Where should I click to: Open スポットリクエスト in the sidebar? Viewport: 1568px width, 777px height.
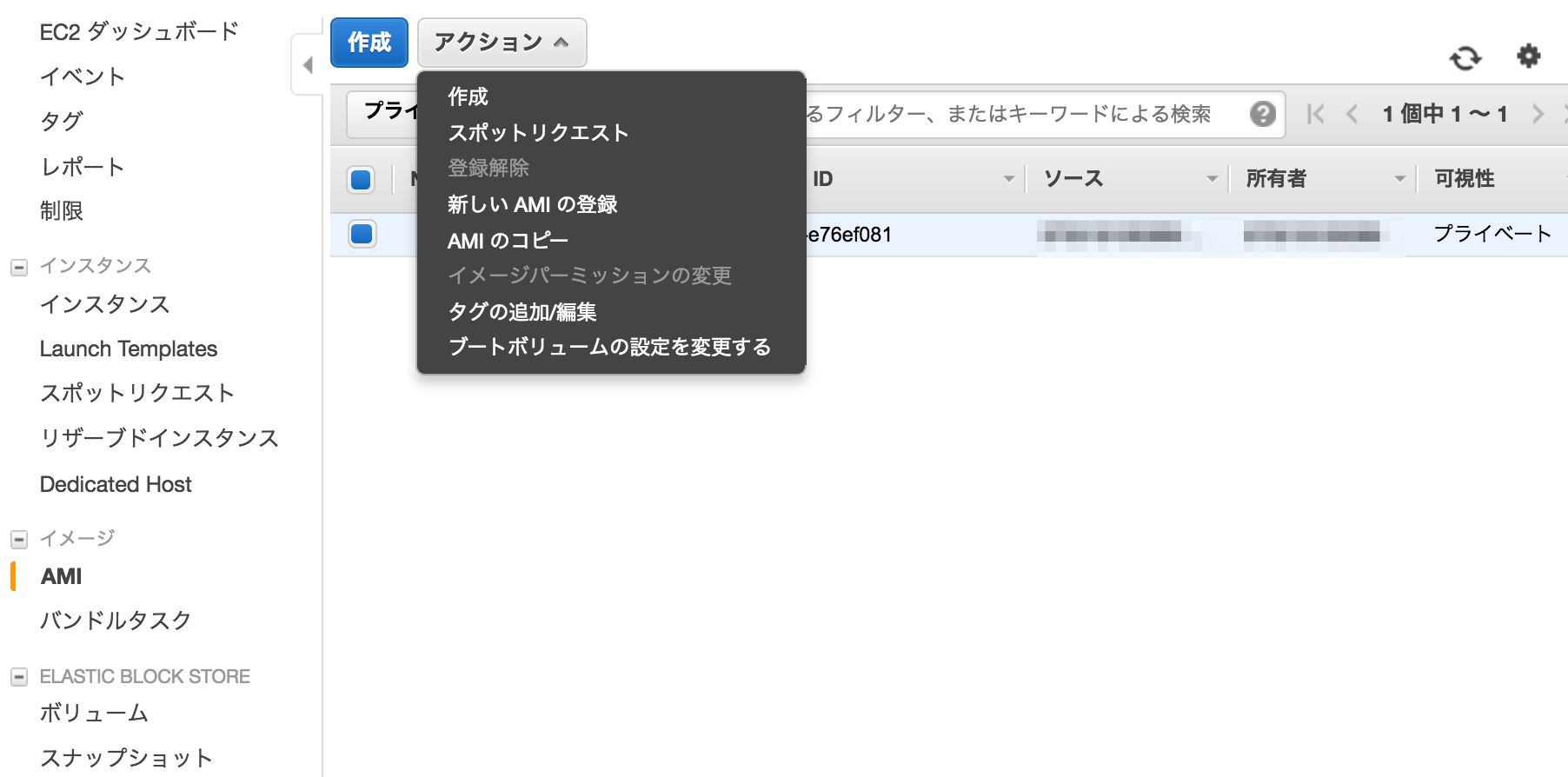(137, 393)
